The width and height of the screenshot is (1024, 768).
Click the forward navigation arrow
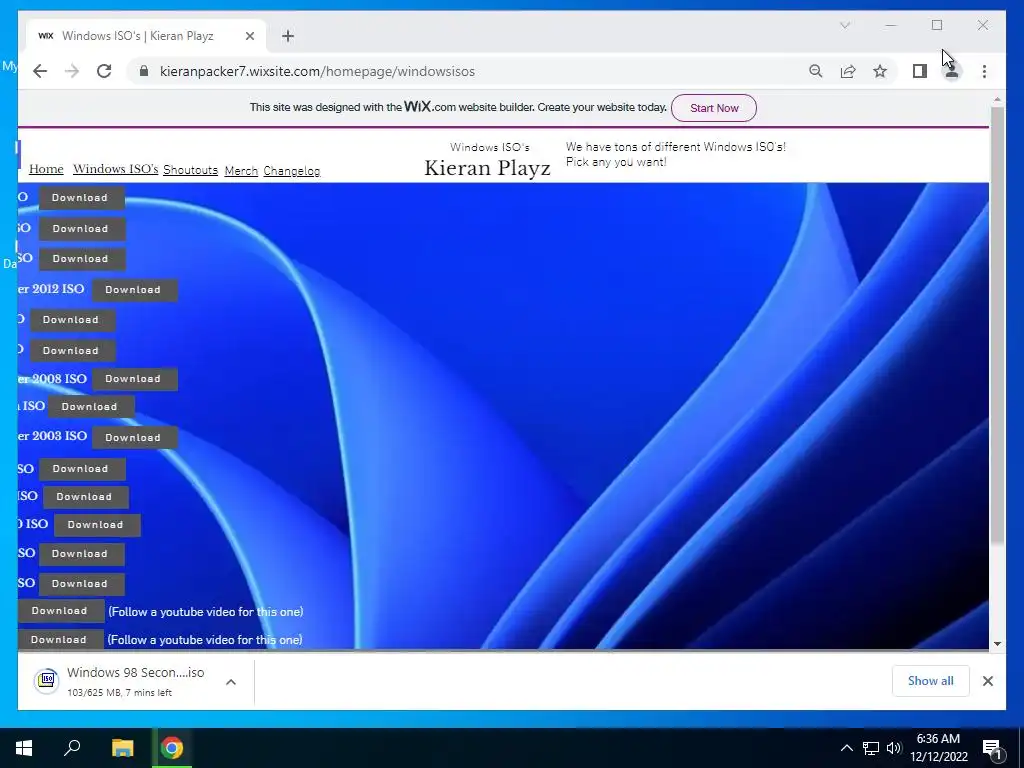[72, 71]
